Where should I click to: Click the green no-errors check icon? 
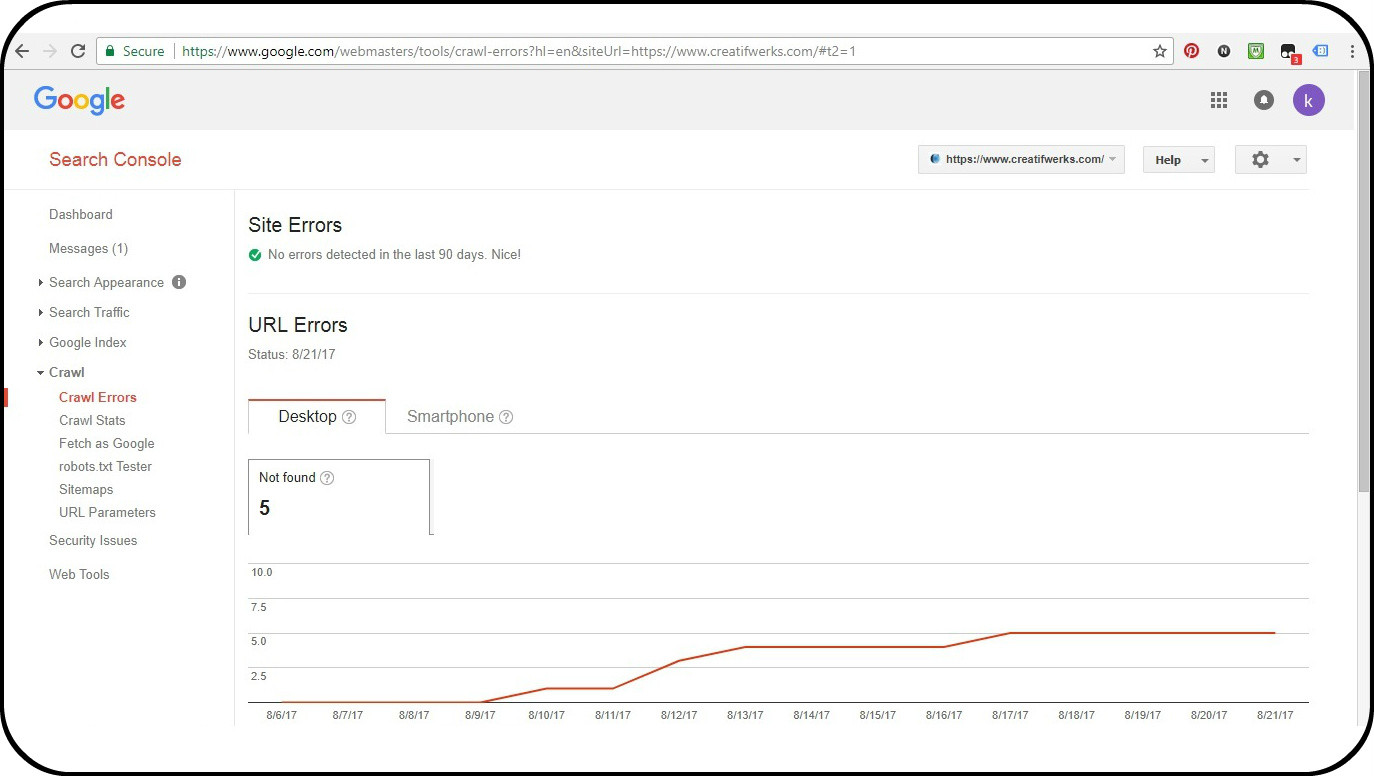(255, 255)
